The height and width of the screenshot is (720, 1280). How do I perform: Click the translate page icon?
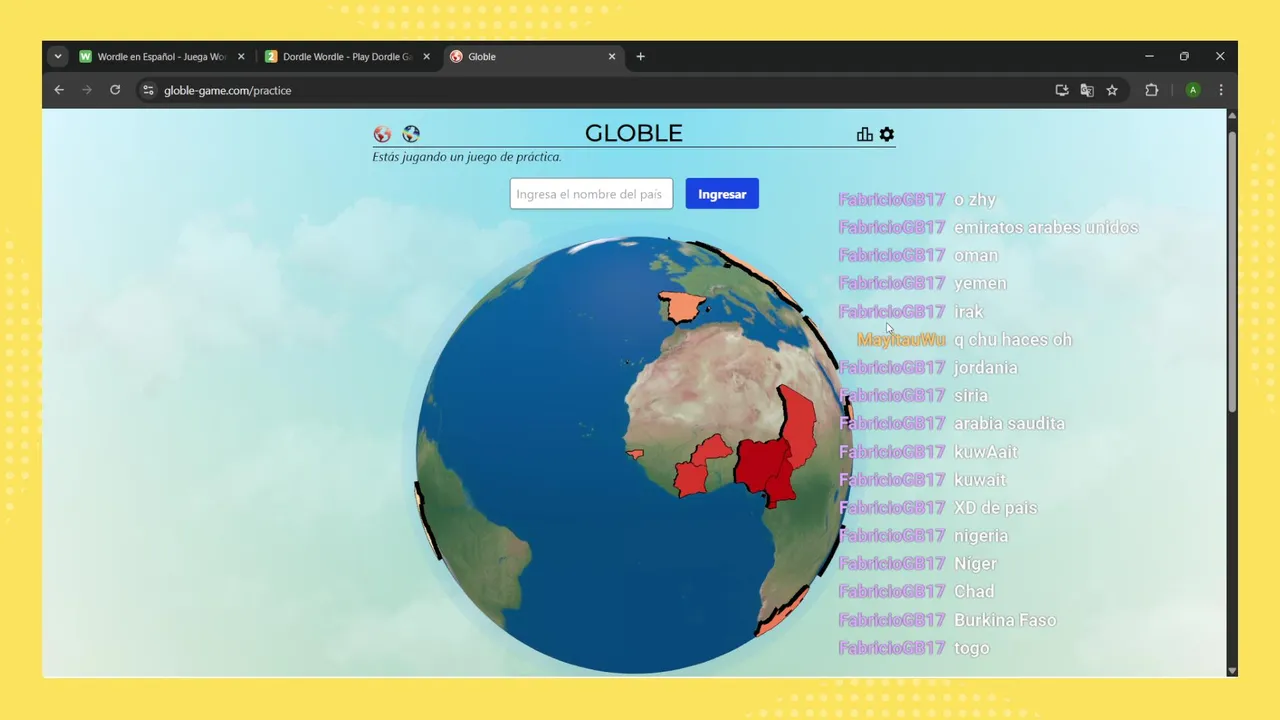pos(1087,90)
